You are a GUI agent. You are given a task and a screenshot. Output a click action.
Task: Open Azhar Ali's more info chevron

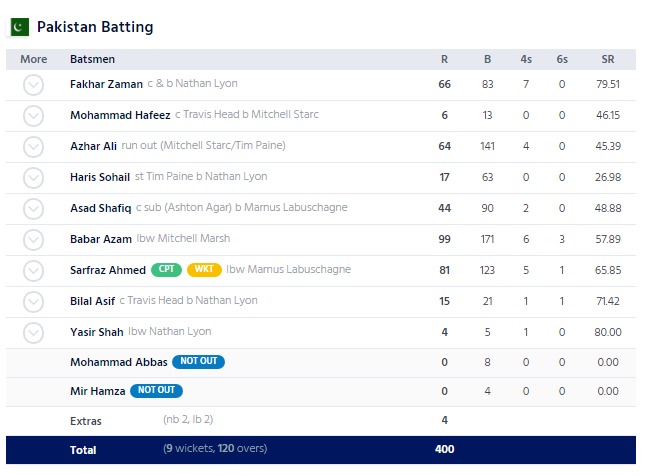pos(34,147)
